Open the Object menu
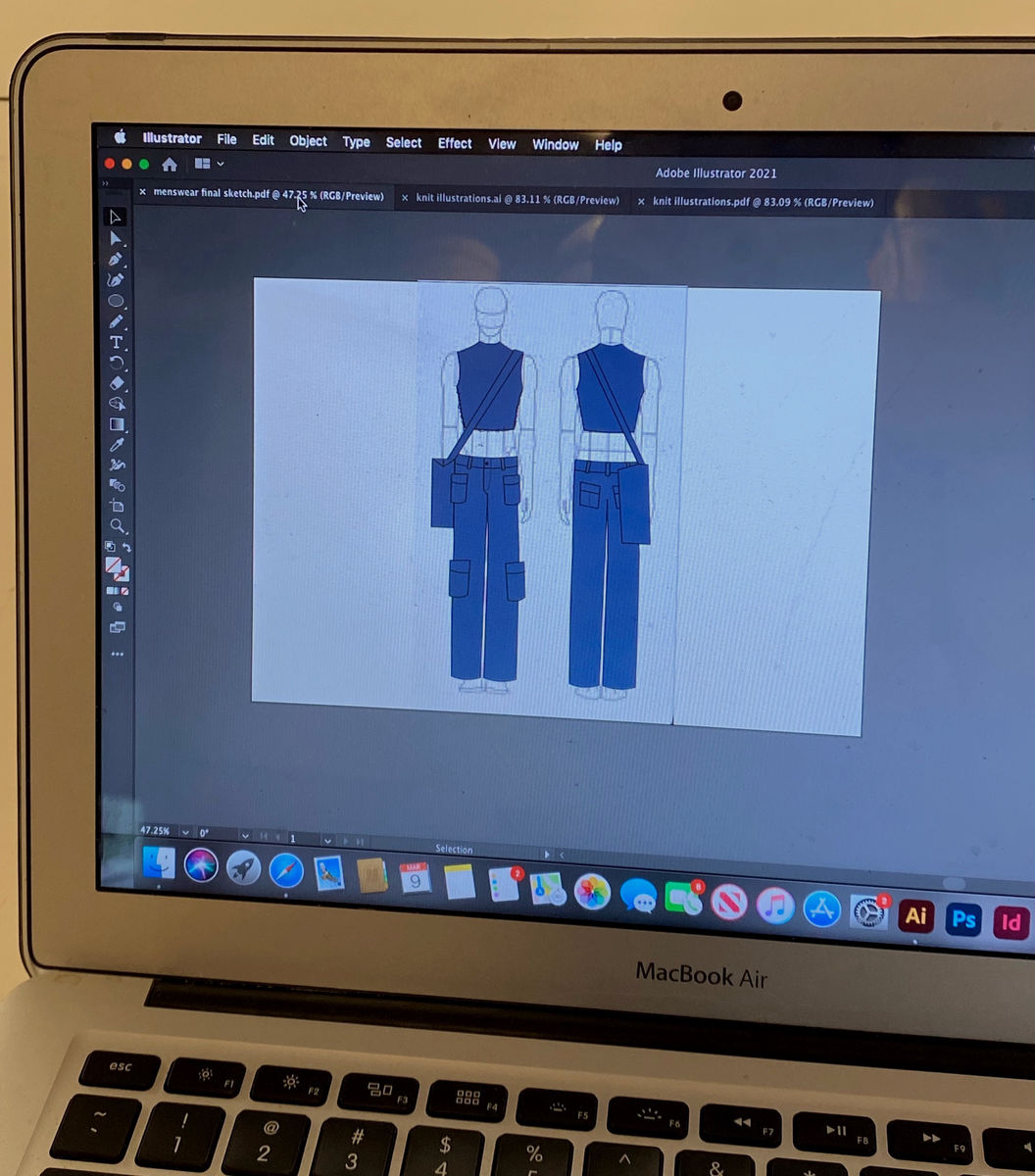This screenshot has width=1035, height=1176. (308, 141)
